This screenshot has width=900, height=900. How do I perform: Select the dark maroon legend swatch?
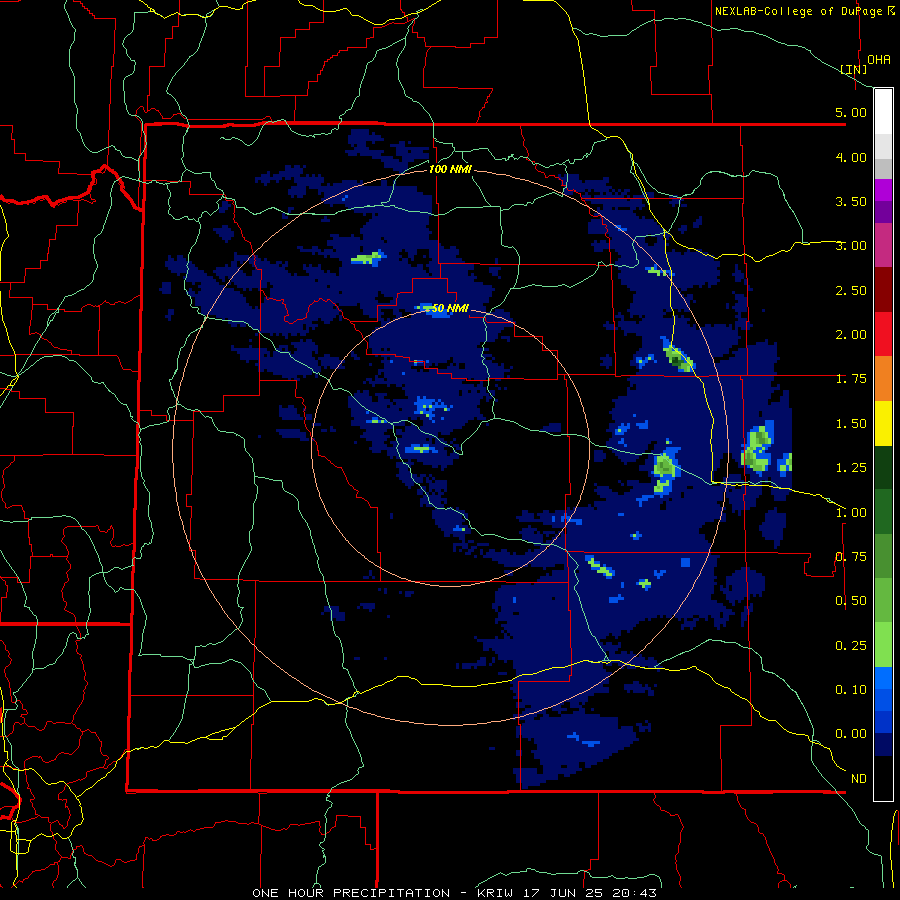pos(883,290)
